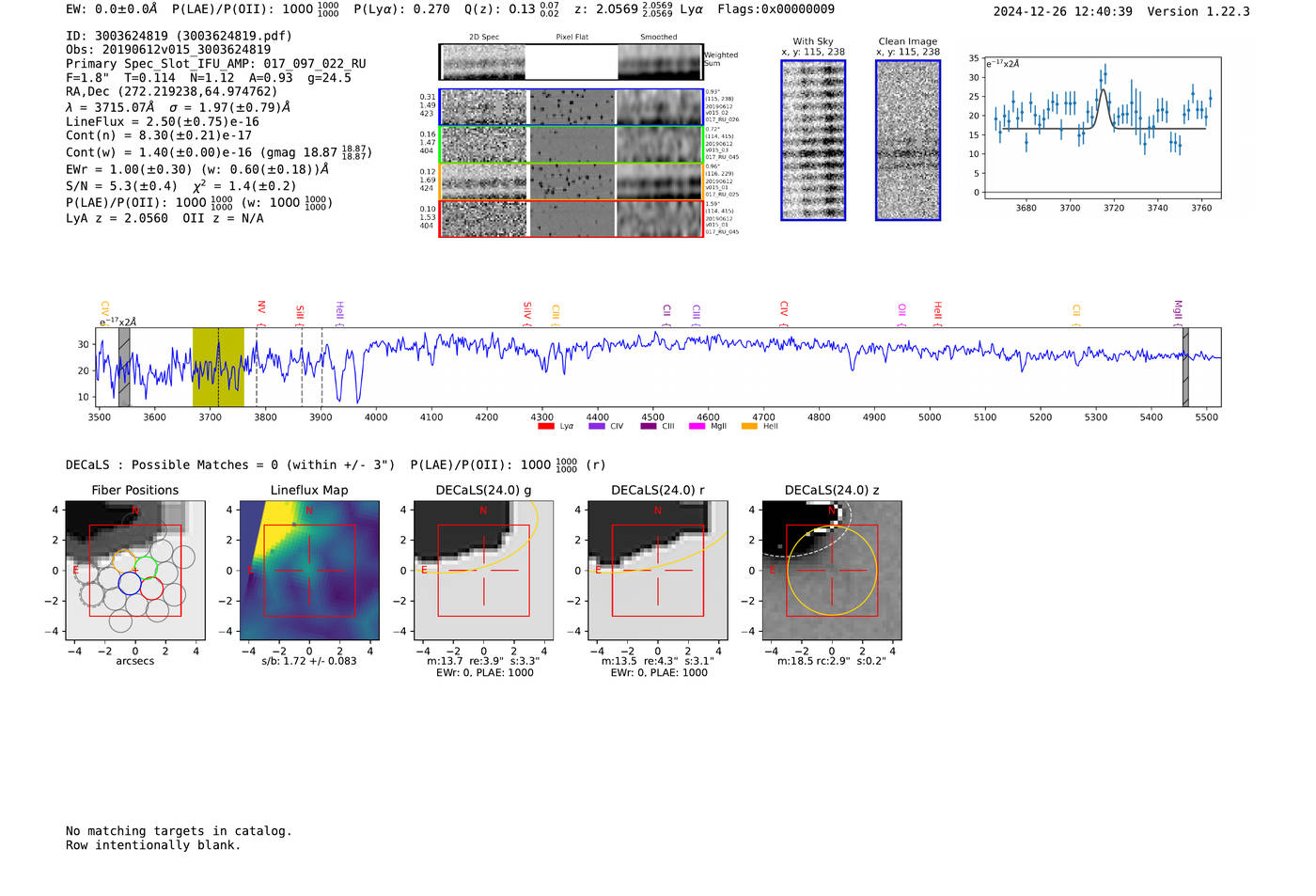Open the Weighted Sum 2D Spec image
The image size is (1316, 896).
coord(483,62)
